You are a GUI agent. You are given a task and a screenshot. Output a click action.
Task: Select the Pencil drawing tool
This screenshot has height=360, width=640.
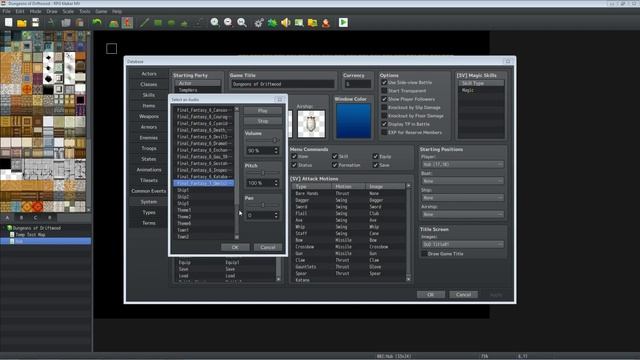144,22
